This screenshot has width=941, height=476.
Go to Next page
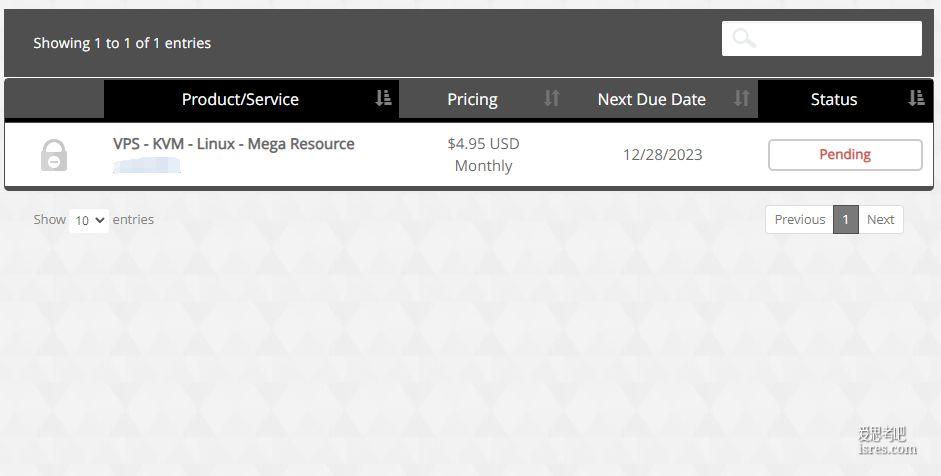pos(880,220)
